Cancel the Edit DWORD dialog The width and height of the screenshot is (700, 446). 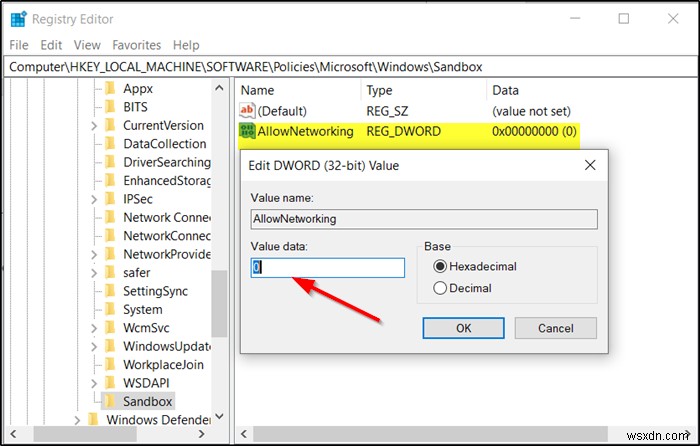coord(555,328)
